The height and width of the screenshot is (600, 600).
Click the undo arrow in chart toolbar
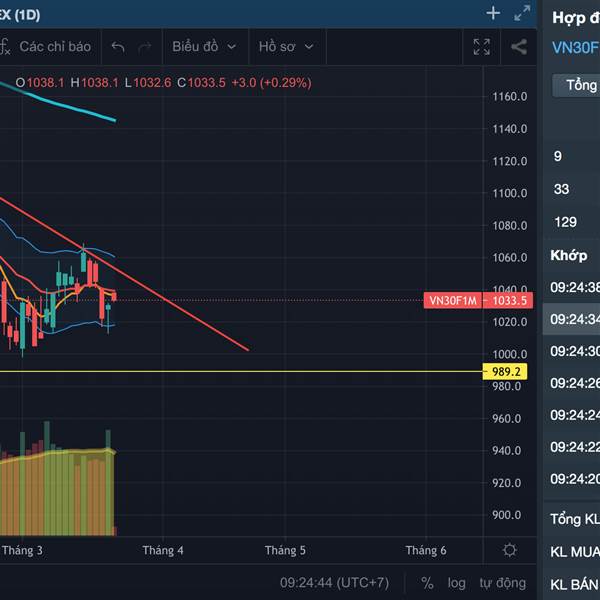(x=118, y=47)
